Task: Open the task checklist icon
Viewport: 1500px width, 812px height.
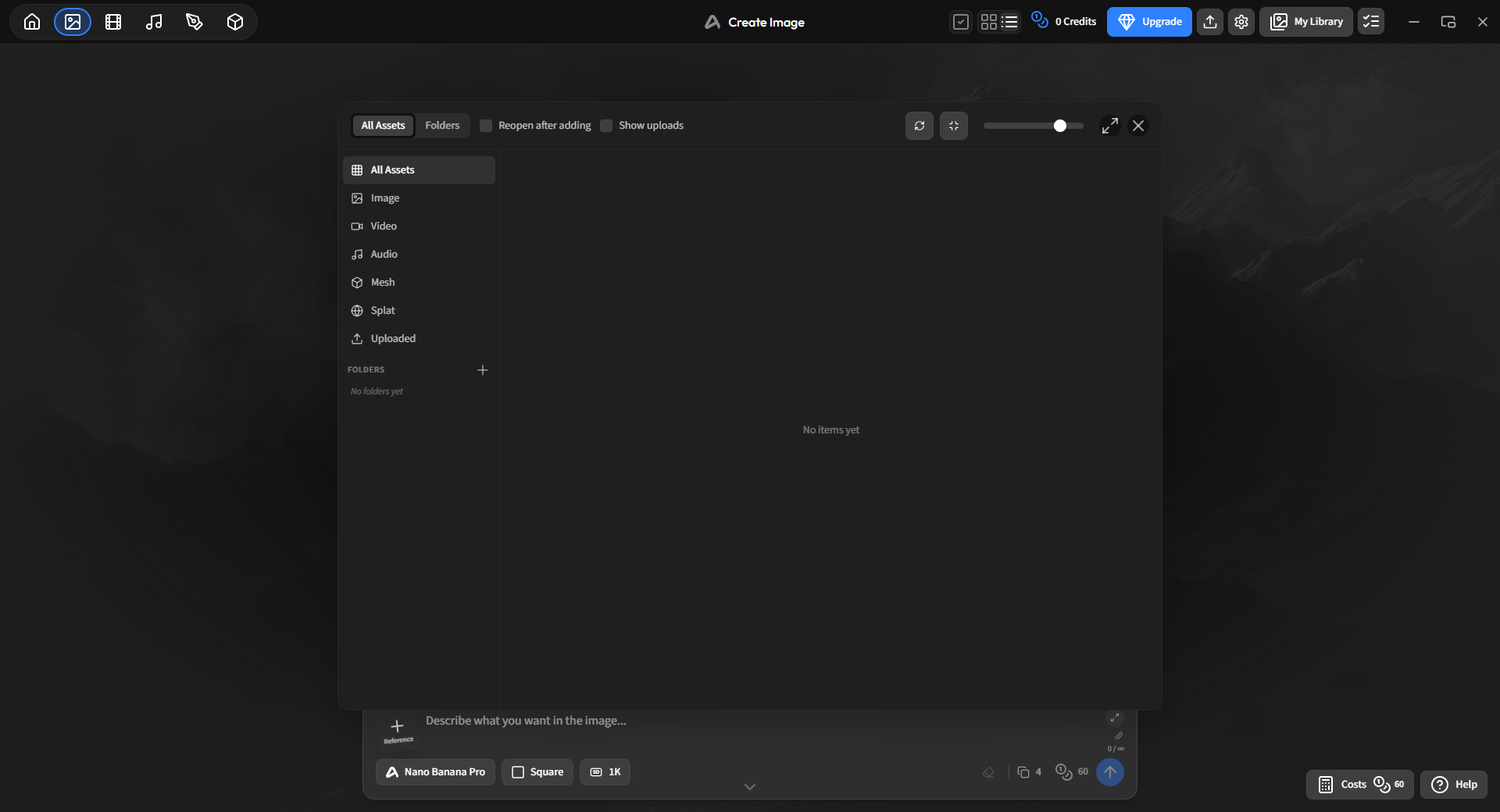Action: tap(1371, 22)
